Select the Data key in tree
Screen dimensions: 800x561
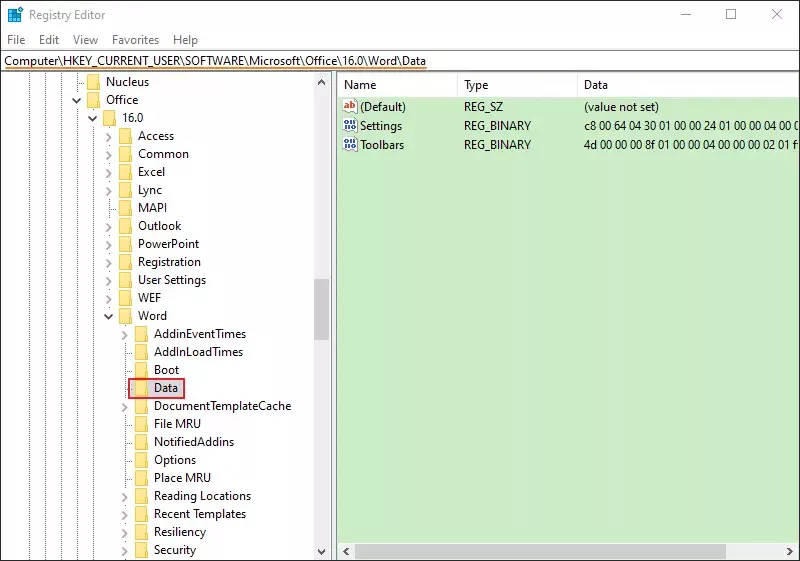coord(166,388)
